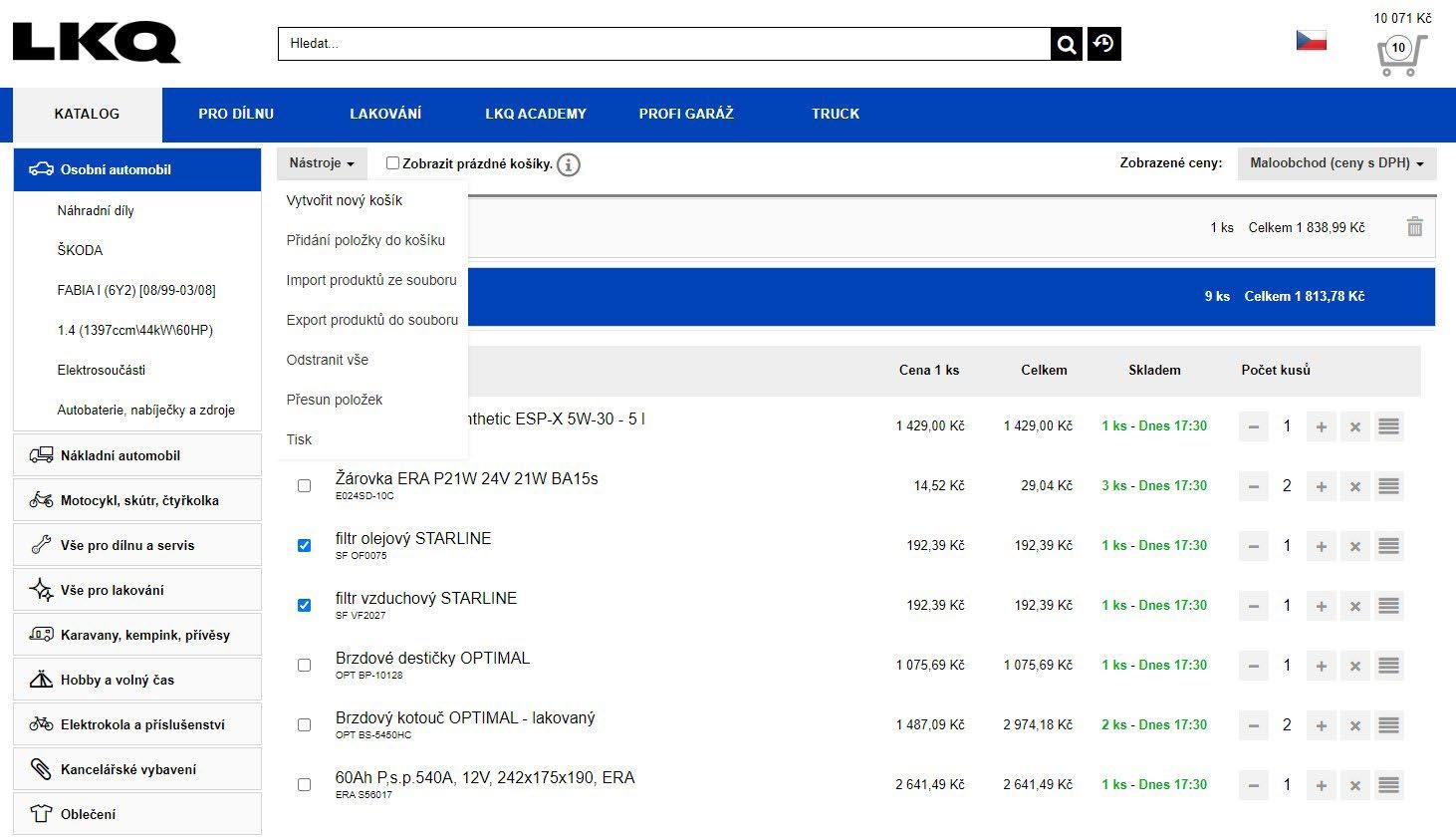Open list menu for ESP-X 5W-30 row
The height and width of the screenshot is (837, 1456).
[x=1388, y=426]
